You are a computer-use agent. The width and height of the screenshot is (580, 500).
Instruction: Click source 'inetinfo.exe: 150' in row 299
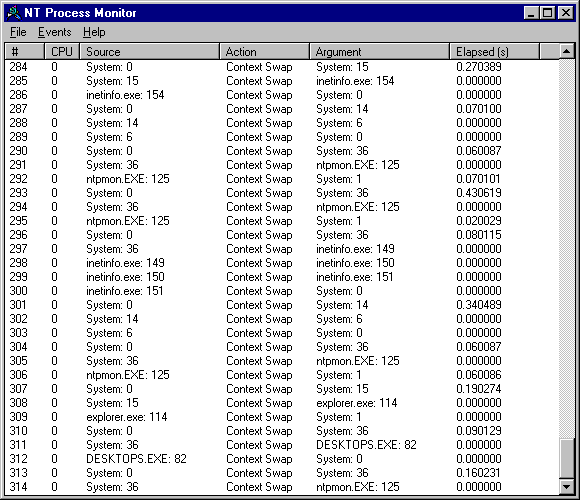tap(125, 277)
